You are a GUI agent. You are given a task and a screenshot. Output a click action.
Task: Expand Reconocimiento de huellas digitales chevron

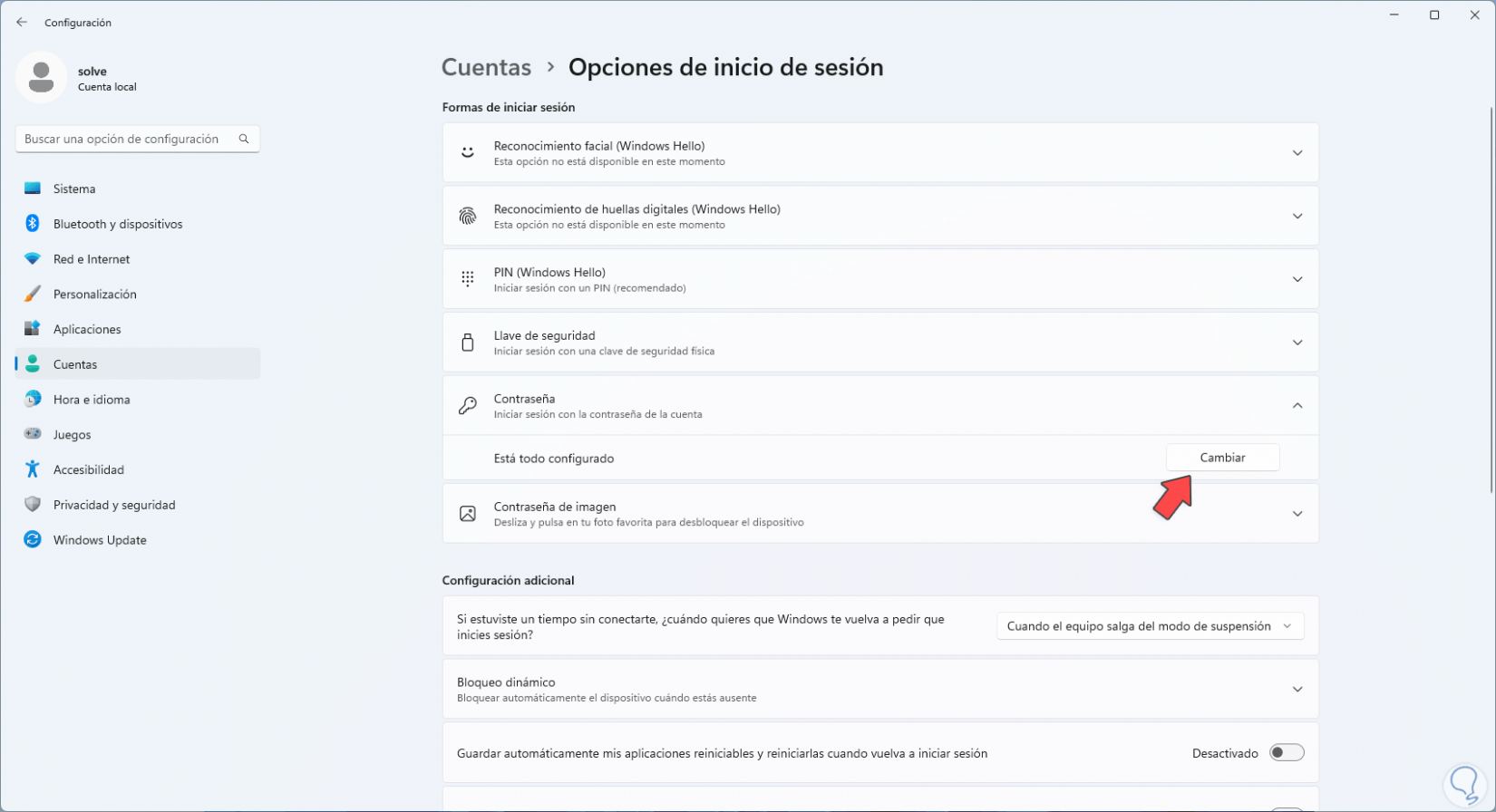click(x=1297, y=217)
